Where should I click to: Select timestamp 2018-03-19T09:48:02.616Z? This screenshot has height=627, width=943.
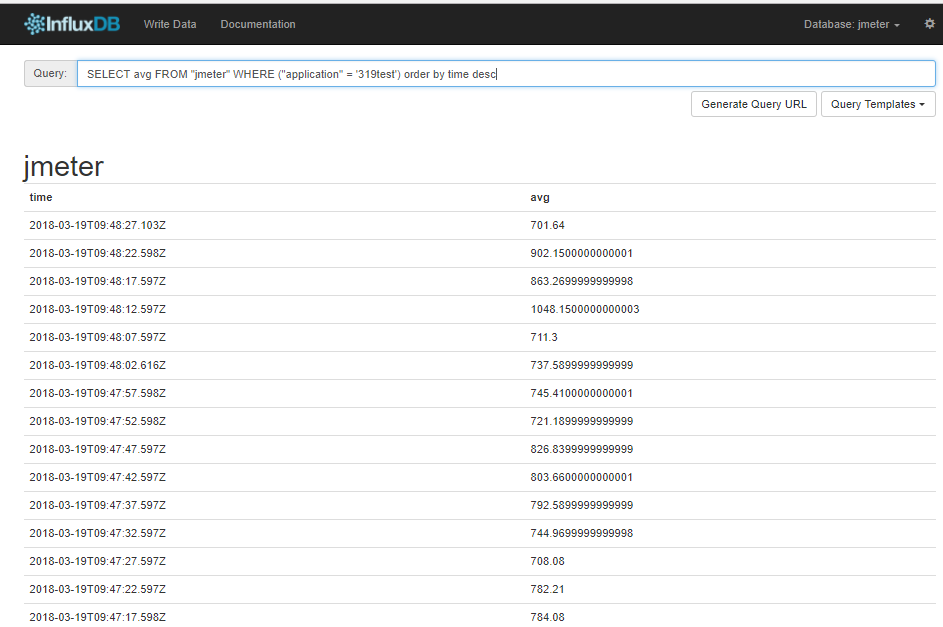tap(97, 365)
